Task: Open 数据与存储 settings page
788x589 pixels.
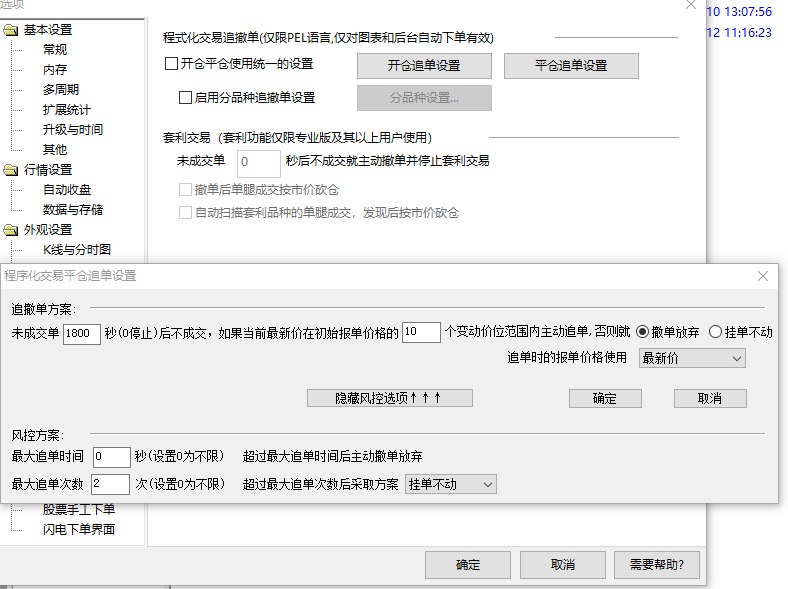Action: 73,210
